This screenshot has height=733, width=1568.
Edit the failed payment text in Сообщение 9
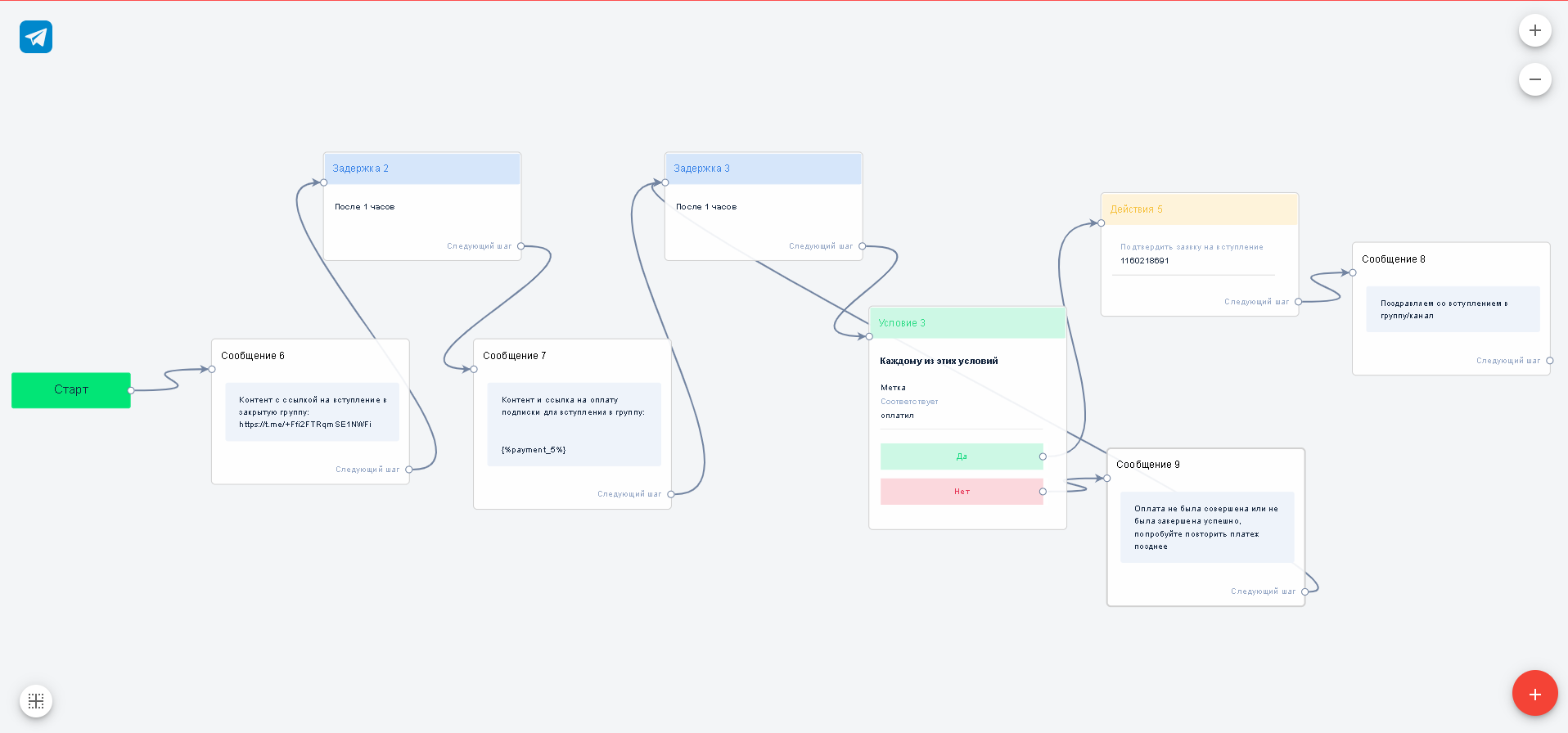point(1206,527)
